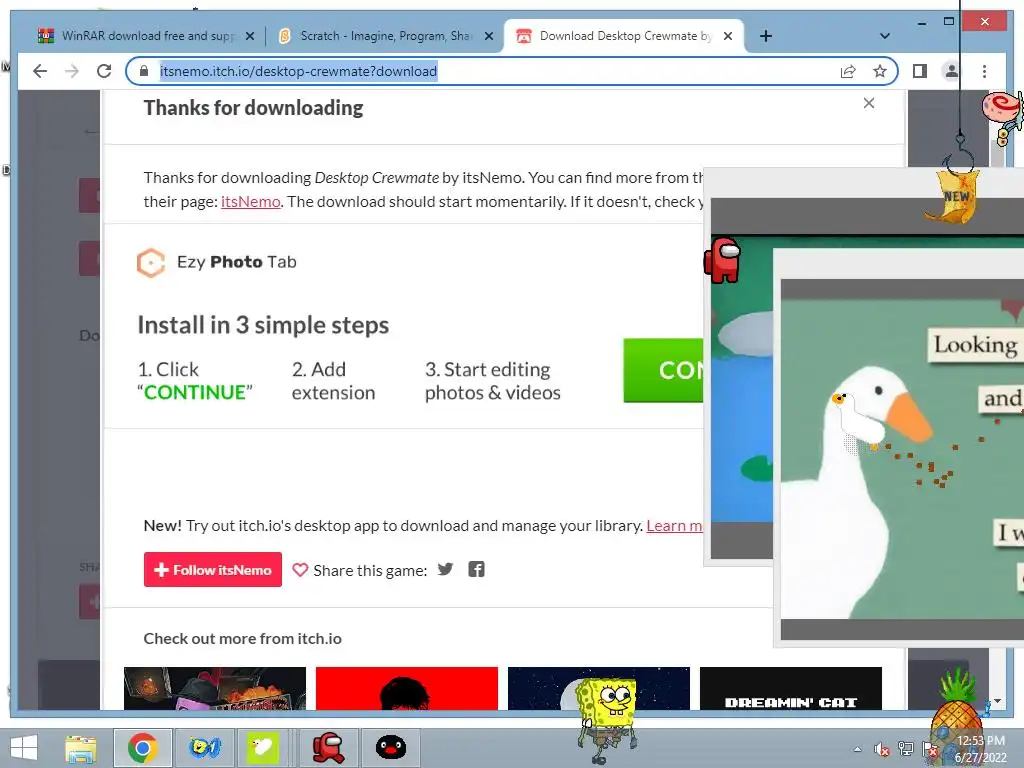1024x768 pixels.
Task: Close the WinRAR download tab
Action: pyautogui.click(x=249, y=37)
